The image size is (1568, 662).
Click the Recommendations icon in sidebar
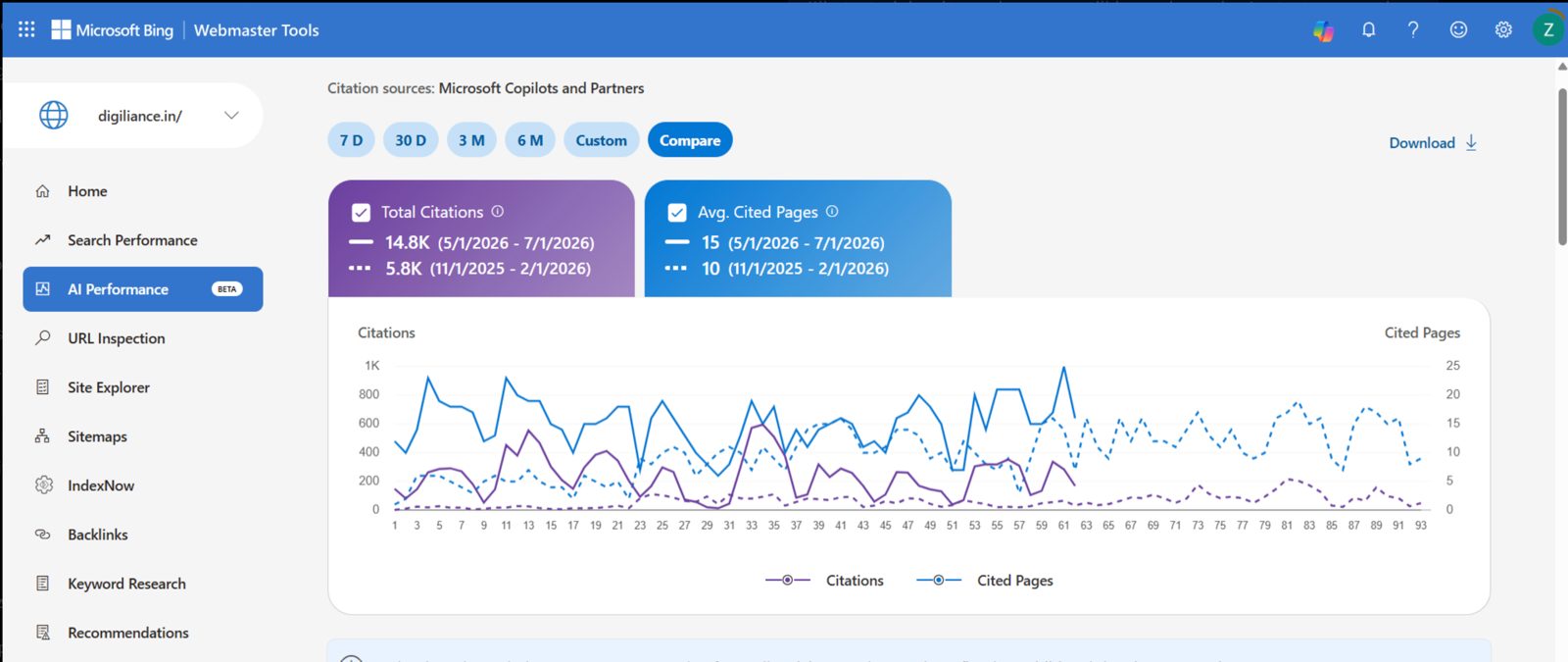(42, 633)
